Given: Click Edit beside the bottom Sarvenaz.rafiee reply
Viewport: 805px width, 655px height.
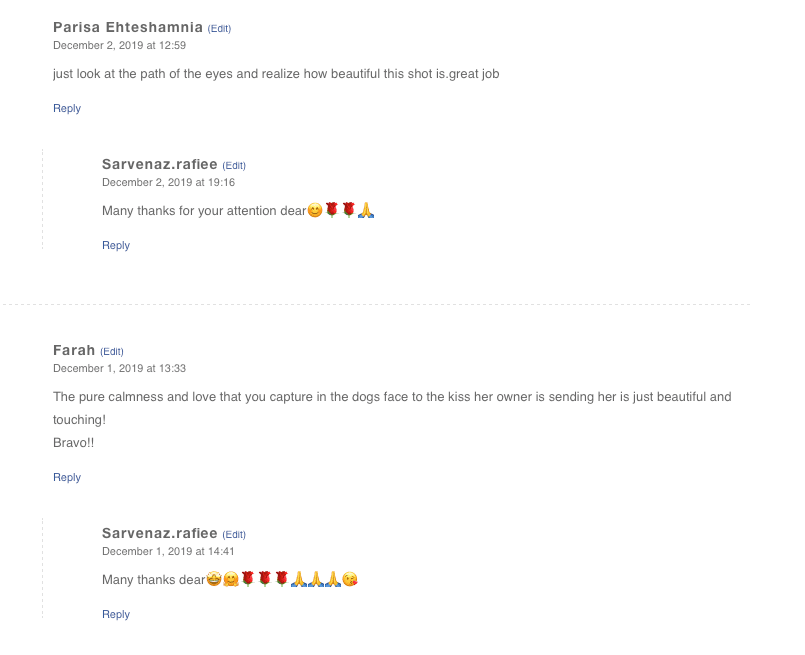Looking at the screenshot, I should click(234, 534).
